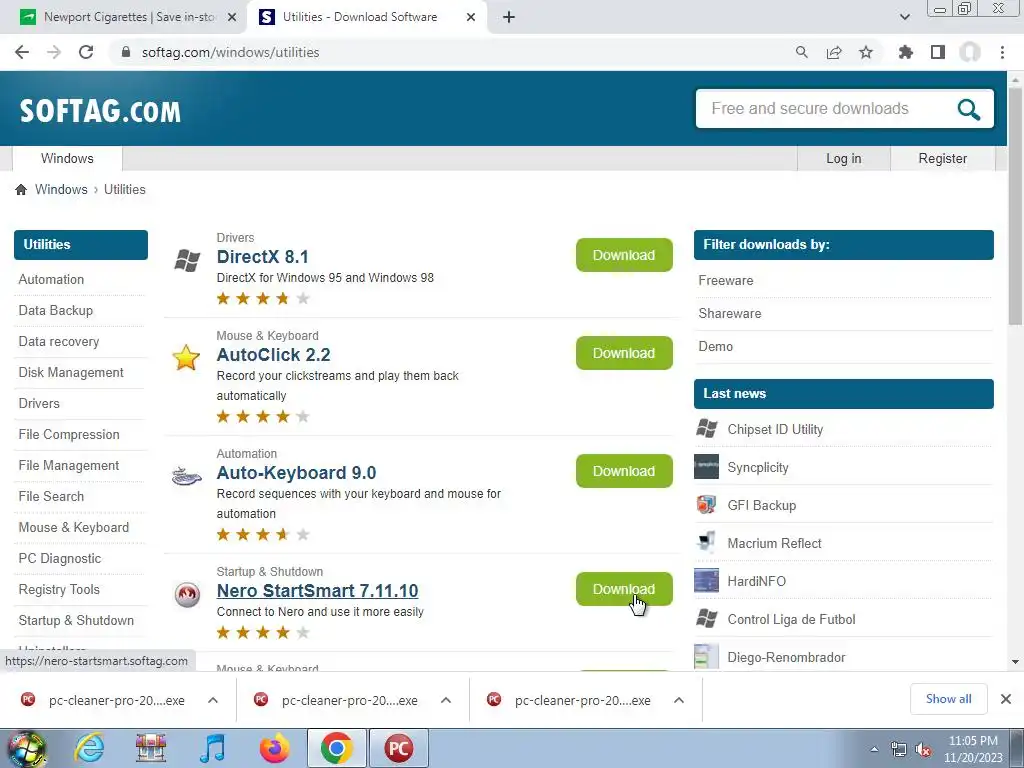Click the Syncplicity news thumbnail
Image resolution: width=1024 pixels, height=768 pixels.
coord(706,467)
